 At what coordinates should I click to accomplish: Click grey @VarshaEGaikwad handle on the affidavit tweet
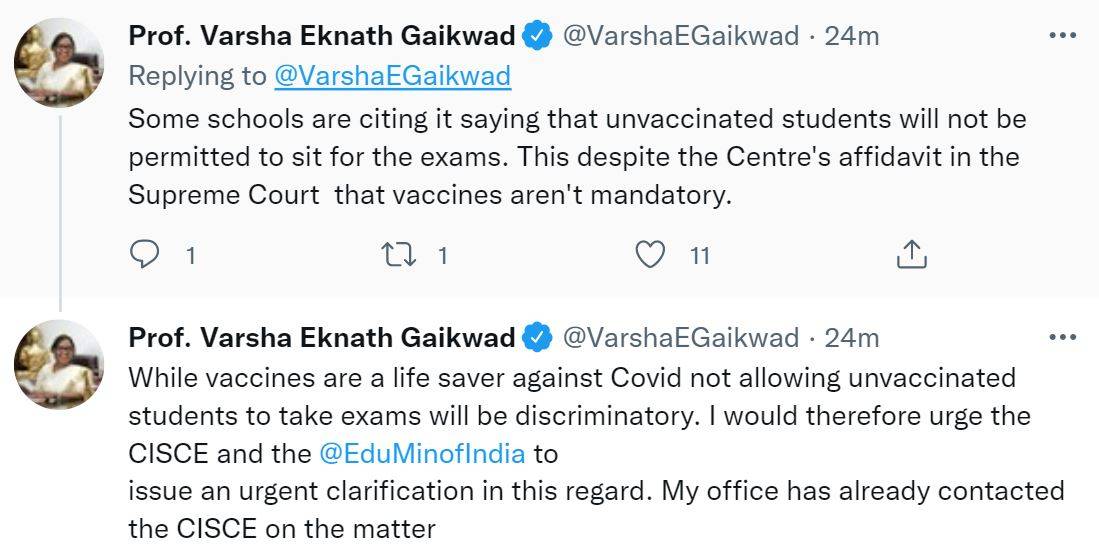[x=681, y=37]
